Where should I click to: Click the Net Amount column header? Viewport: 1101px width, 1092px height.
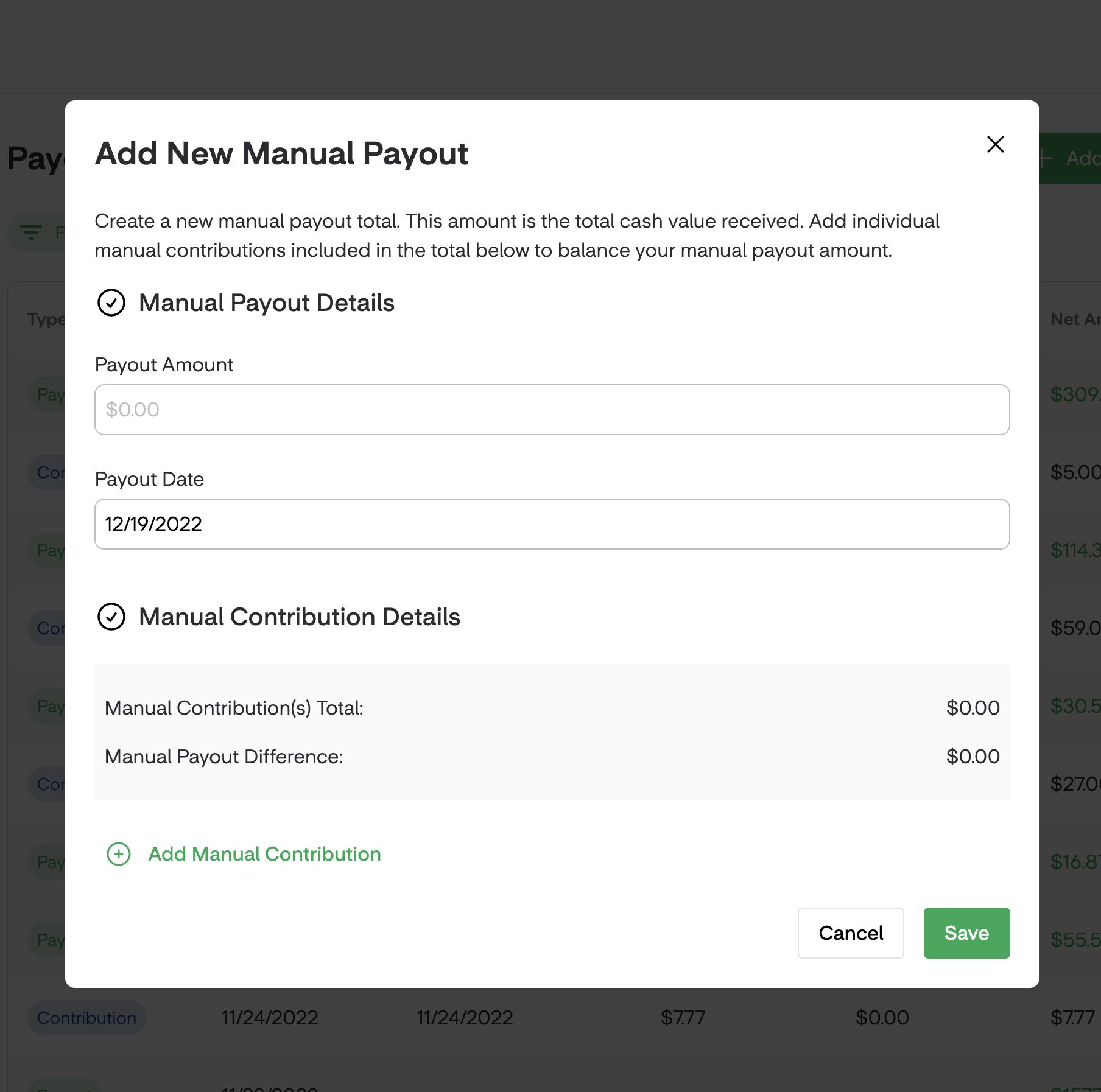1075,320
